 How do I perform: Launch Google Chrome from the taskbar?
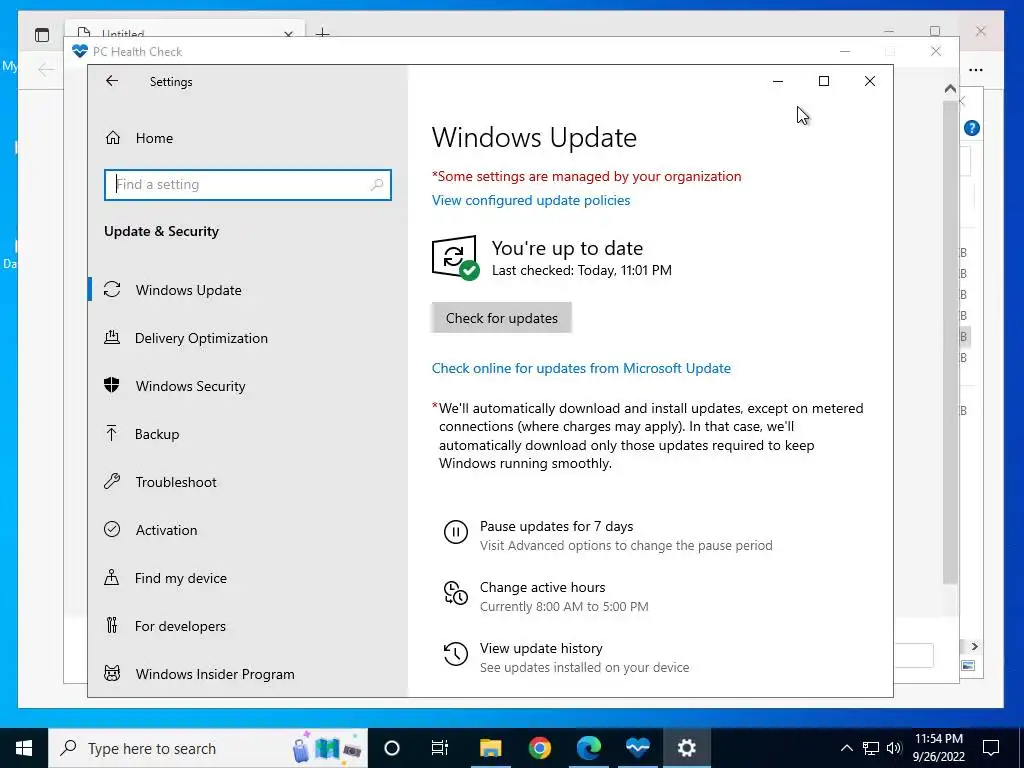tap(539, 748)
